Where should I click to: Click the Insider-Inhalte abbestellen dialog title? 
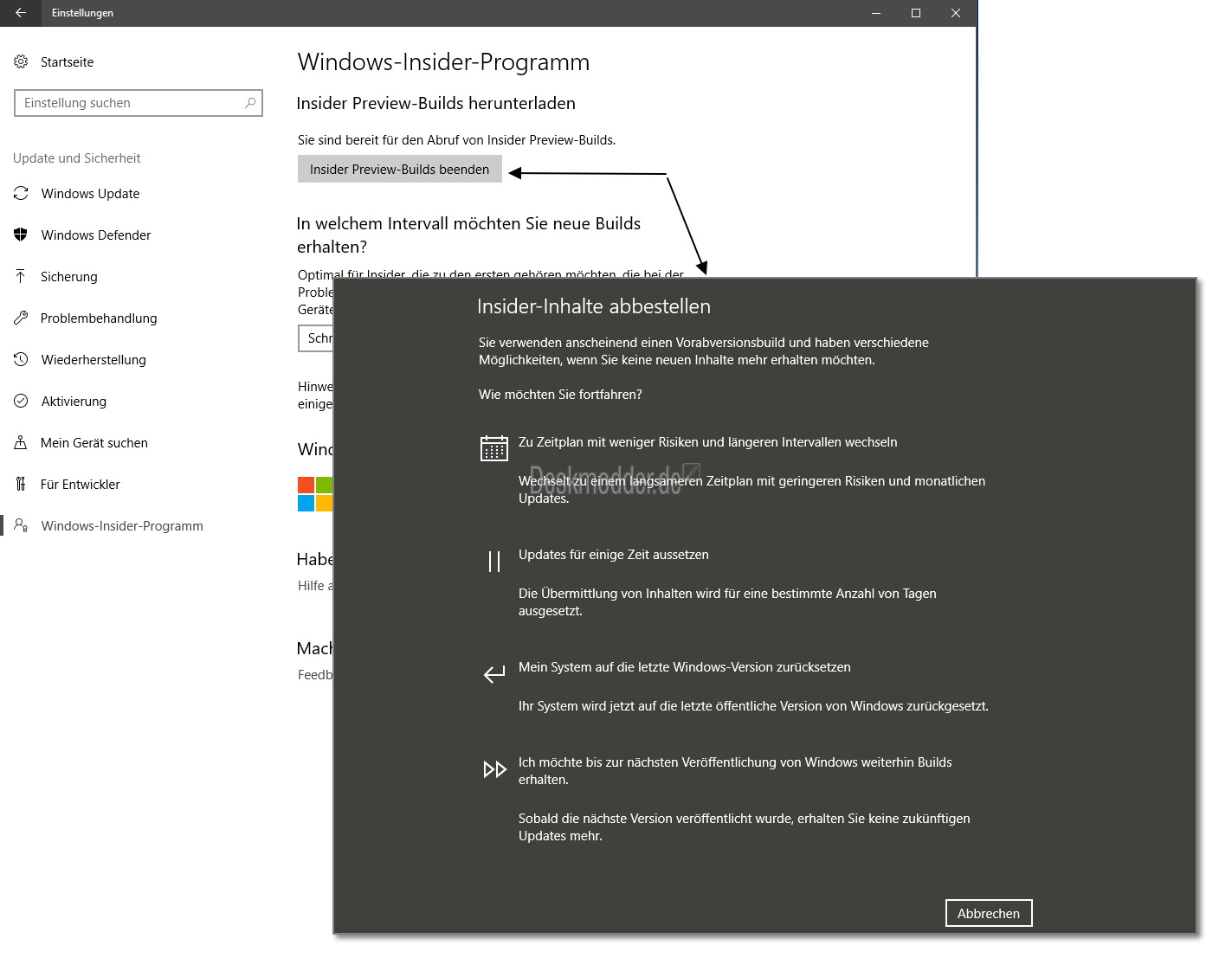tap(594, 306)
